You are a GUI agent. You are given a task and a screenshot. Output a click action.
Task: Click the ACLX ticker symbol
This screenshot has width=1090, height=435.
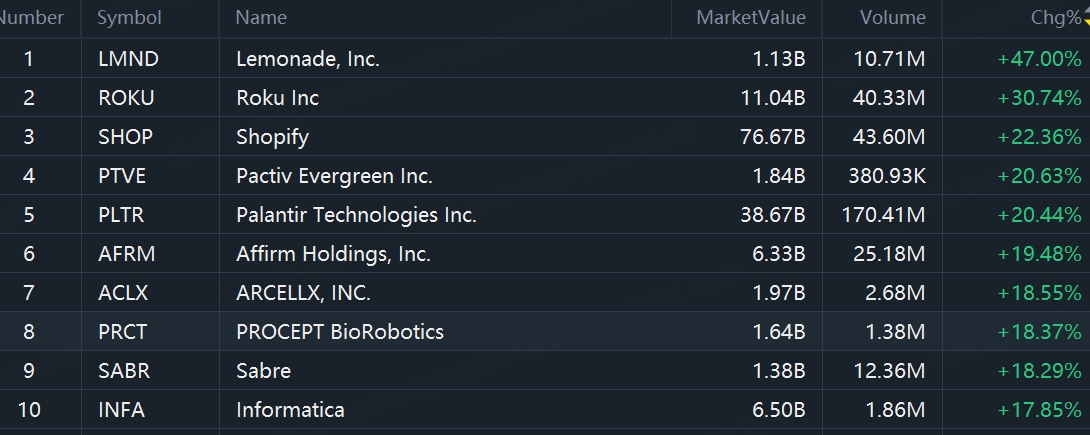[124, 293]
